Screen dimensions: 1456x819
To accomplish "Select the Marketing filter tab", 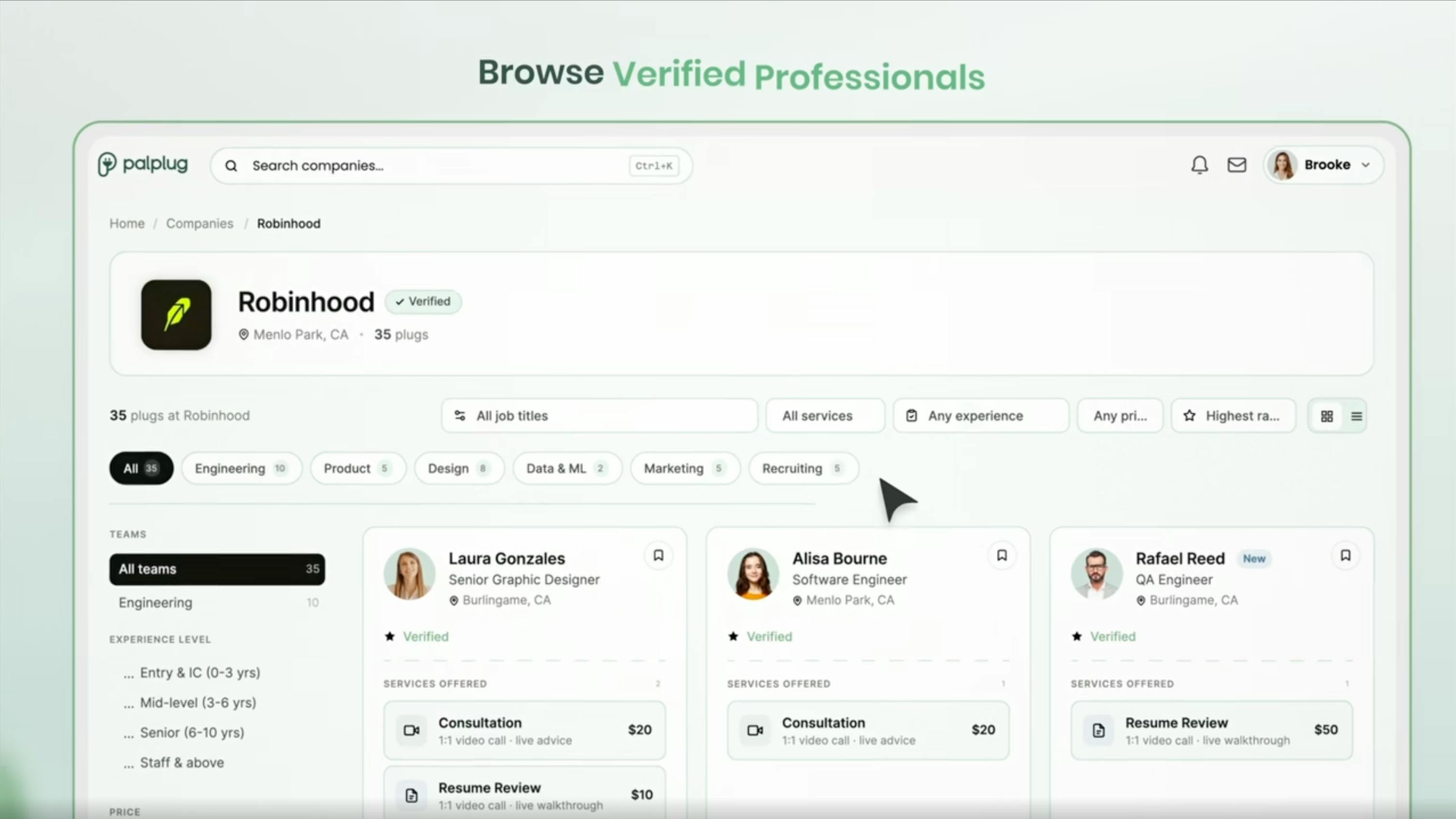I will (x=685, y=468).
